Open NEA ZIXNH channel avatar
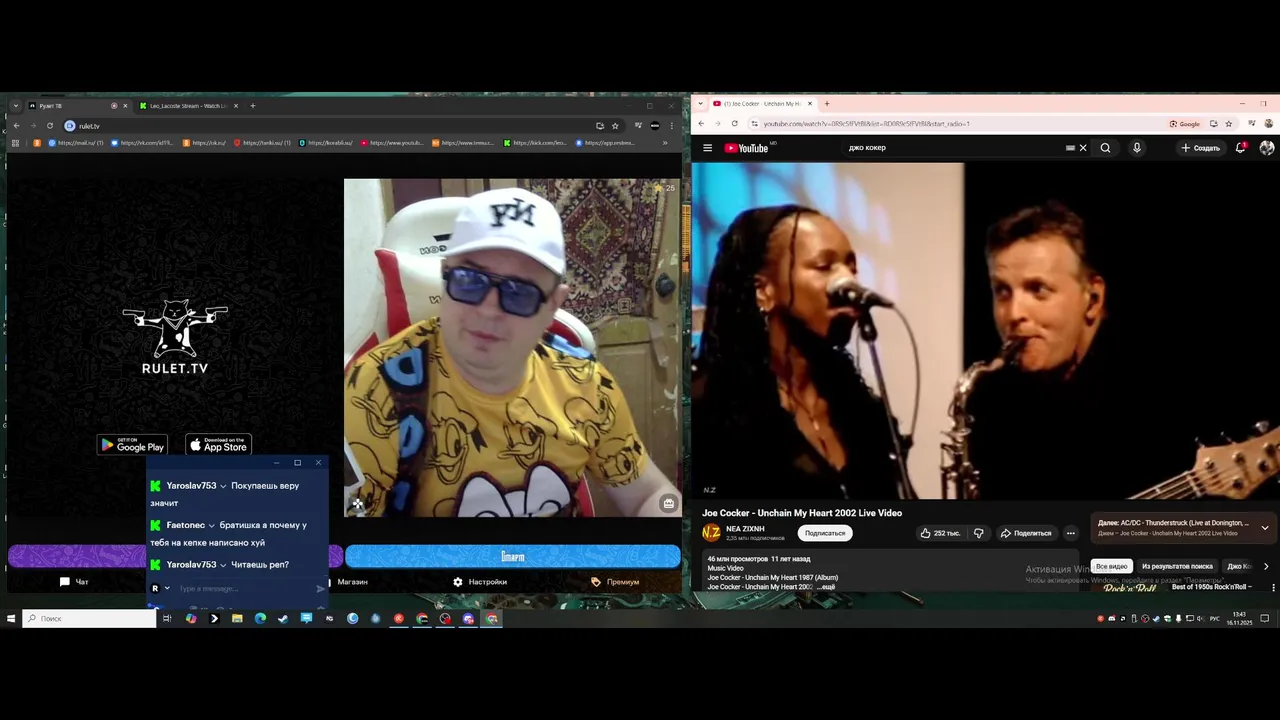1280x720 pixels. [711, 533]
